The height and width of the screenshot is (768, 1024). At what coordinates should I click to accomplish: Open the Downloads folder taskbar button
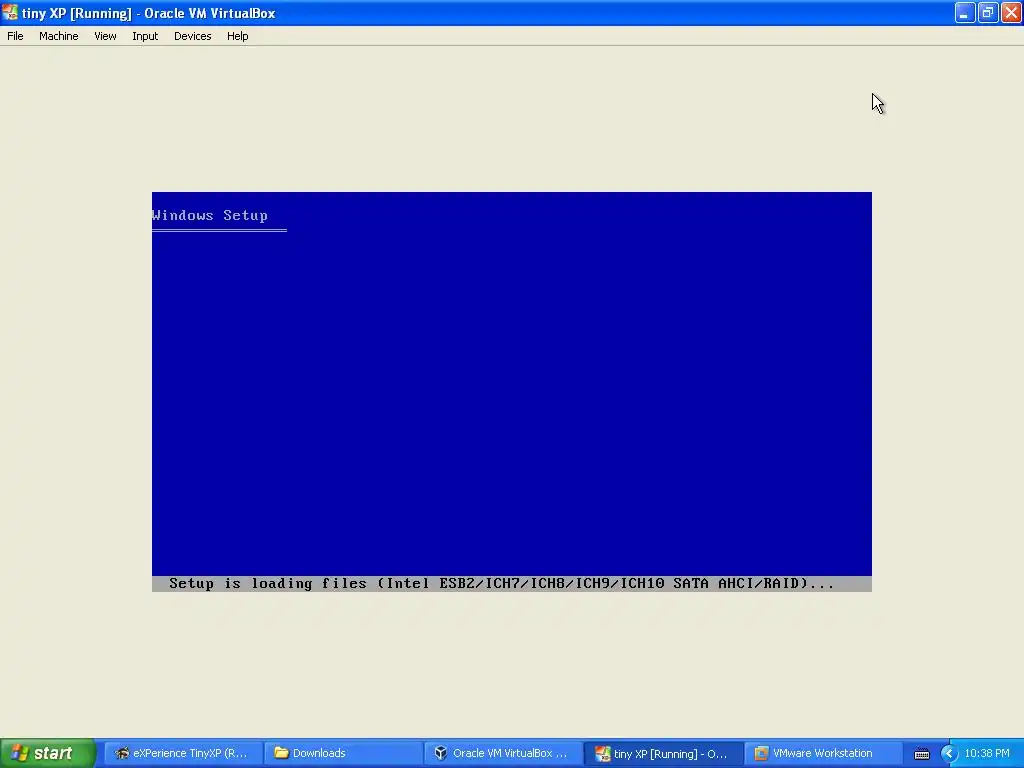[344, 753]
